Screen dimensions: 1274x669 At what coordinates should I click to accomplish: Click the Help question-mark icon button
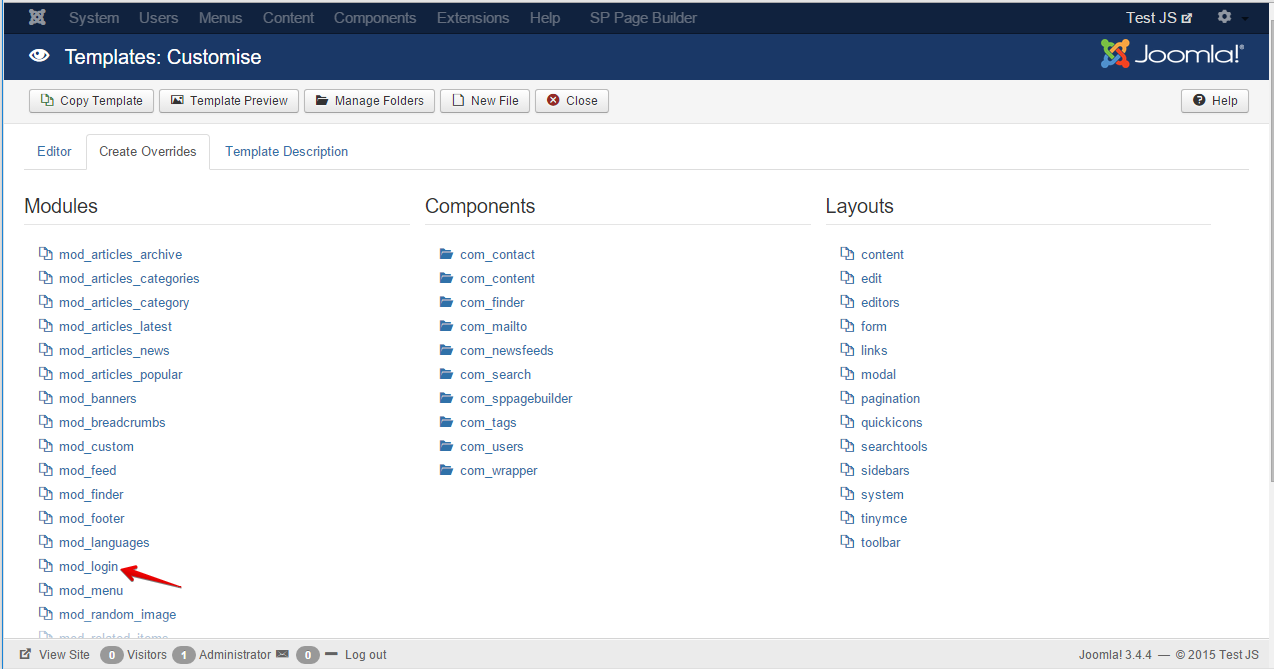[x=1197, y=100]
